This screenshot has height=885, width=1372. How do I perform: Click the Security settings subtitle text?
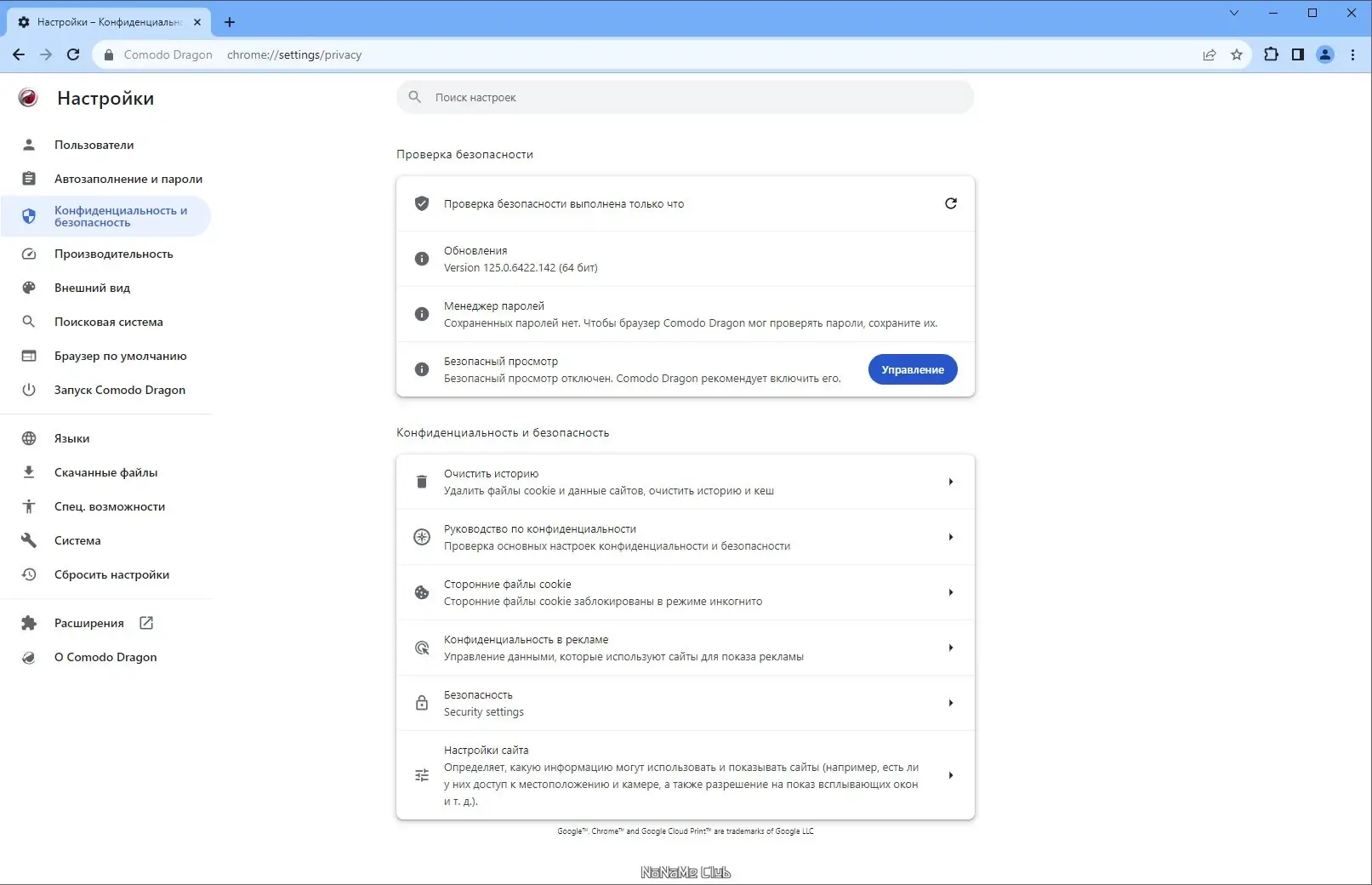484,711
